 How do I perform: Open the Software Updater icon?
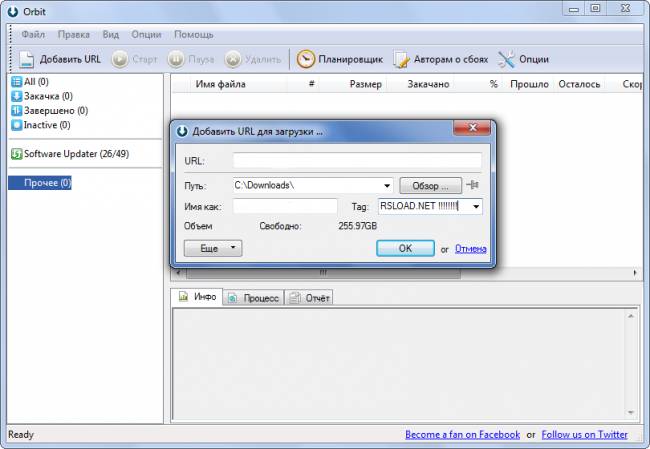pyautogui.click(x=17, y=154)
